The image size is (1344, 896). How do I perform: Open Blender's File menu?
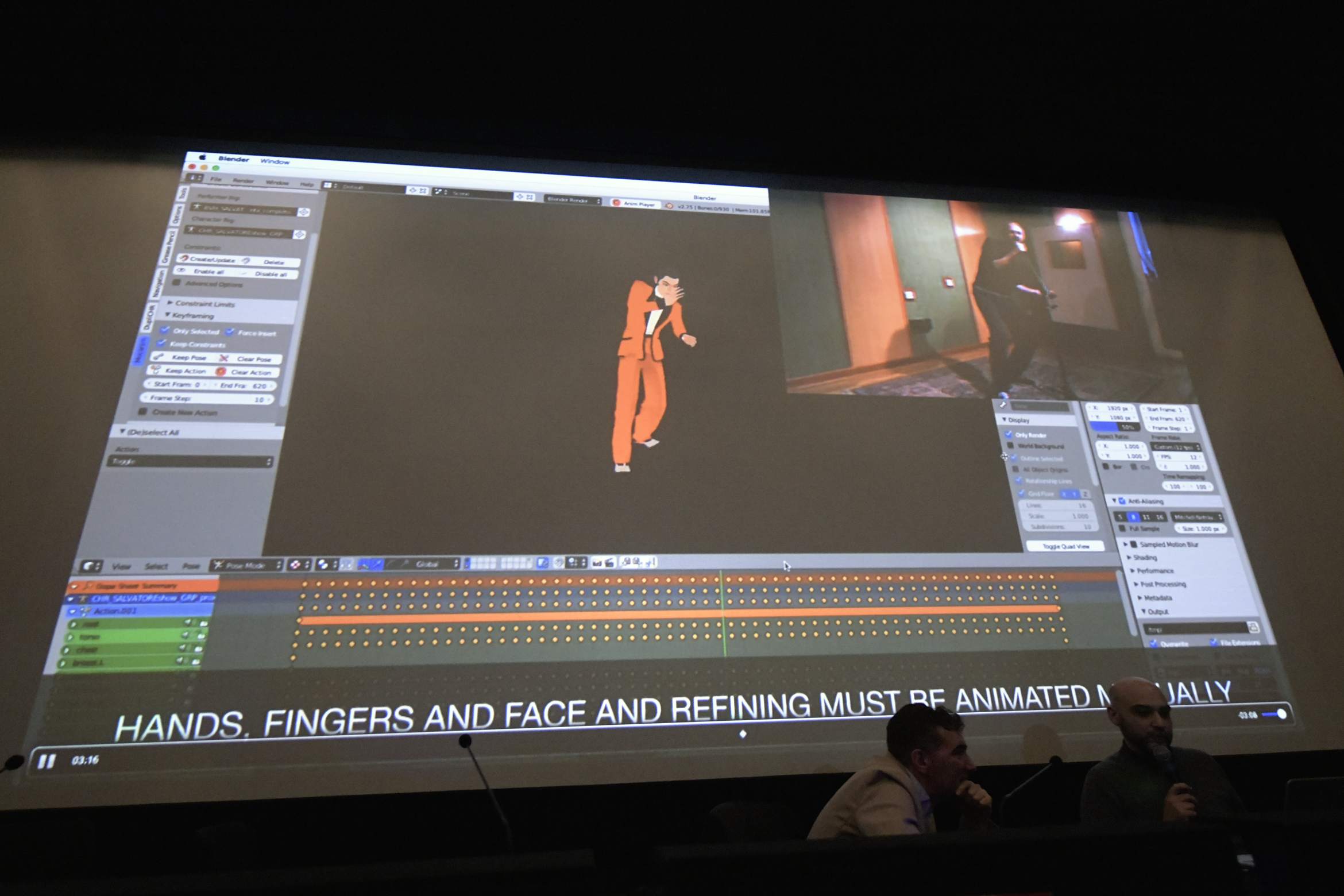[x=216, y=179]
